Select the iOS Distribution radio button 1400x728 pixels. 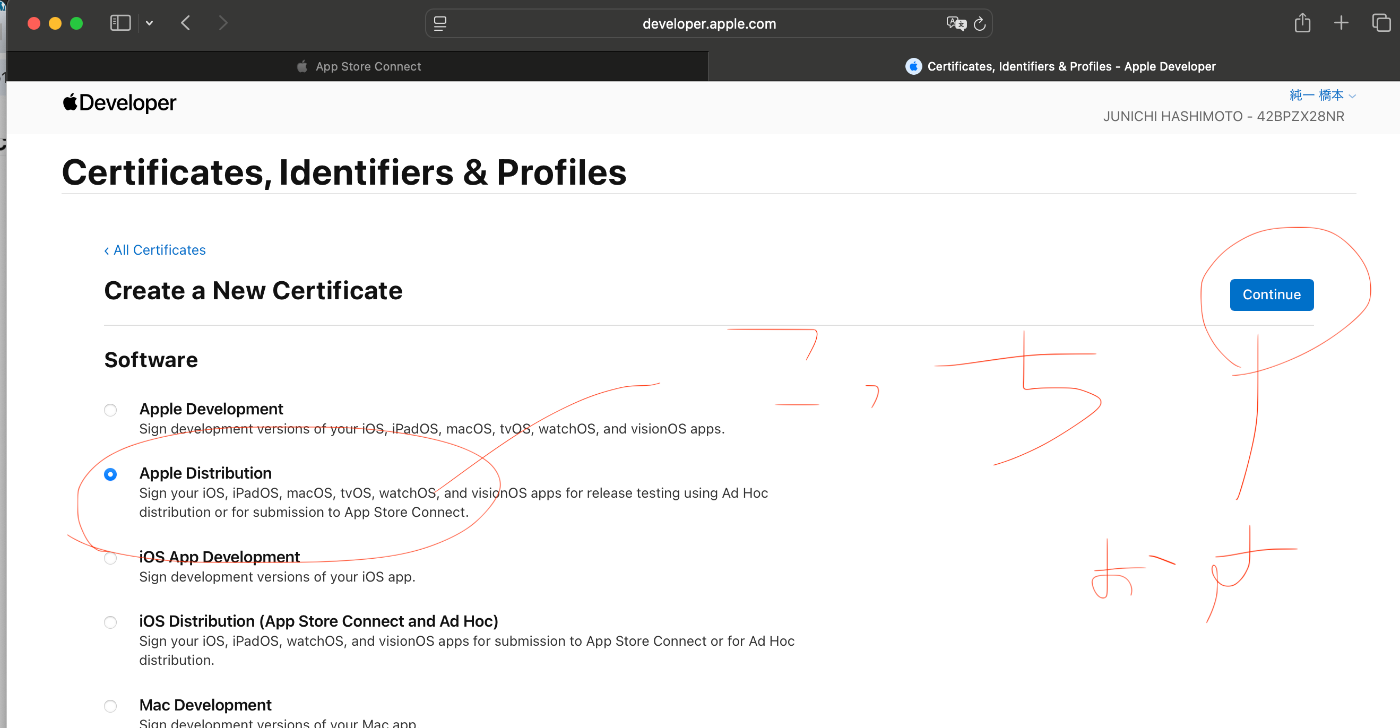(x=110, y=622)
